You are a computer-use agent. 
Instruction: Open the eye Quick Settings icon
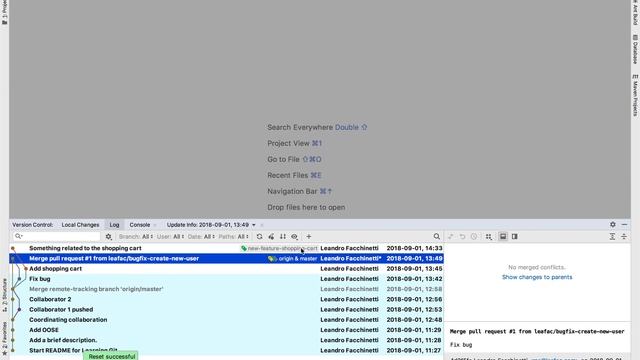294,236
